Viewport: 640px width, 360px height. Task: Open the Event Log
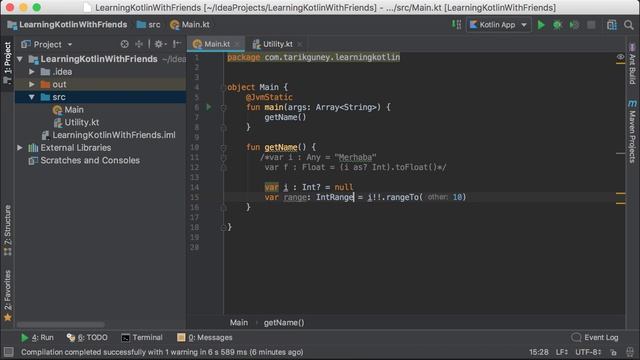[x=595, y=338]
